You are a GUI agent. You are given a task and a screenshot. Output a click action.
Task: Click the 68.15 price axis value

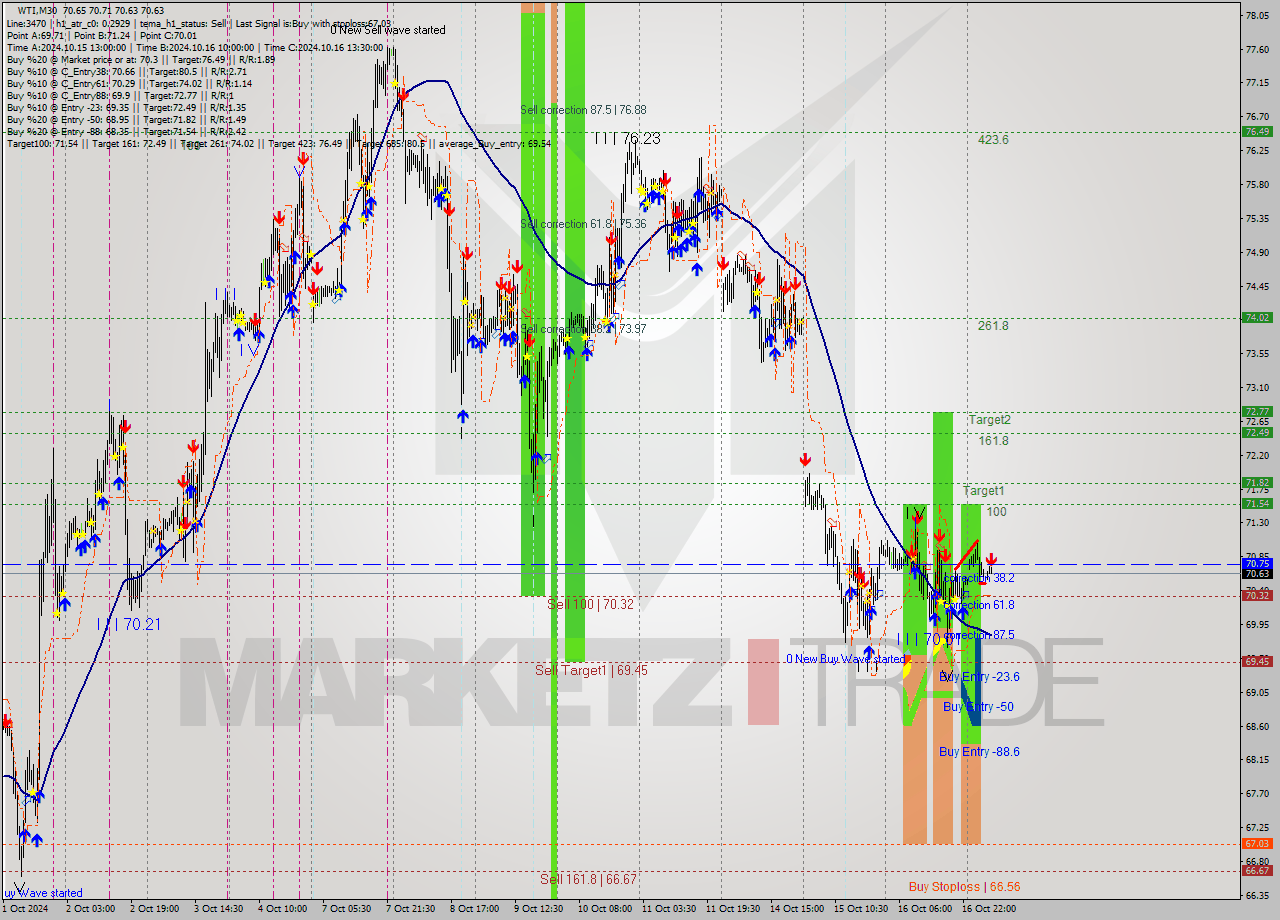[1257, 759]
